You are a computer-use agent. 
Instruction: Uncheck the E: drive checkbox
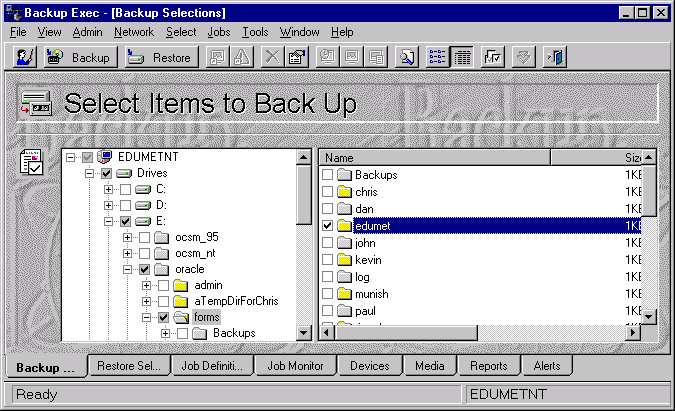point(125,221)
